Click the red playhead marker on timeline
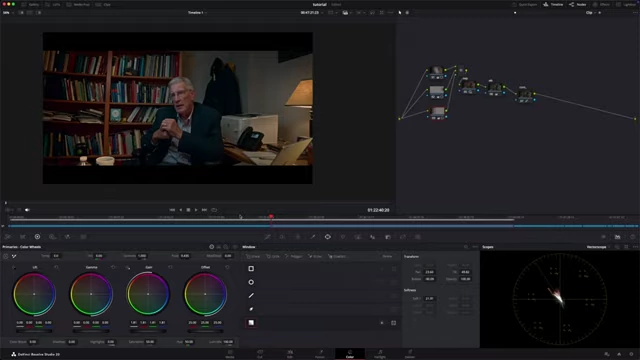 (271, 217)
